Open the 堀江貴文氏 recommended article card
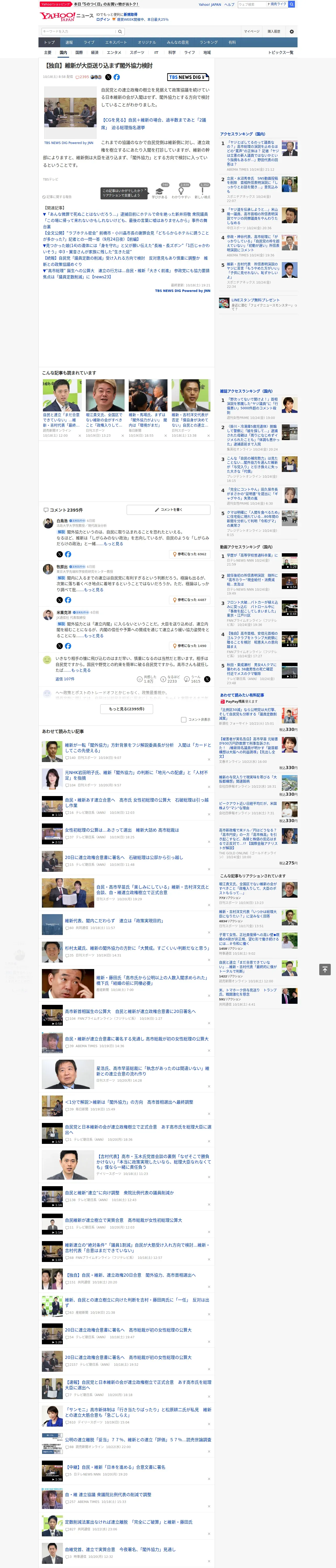This screenshot has height=1568, width=336. [x=105, y=408]
